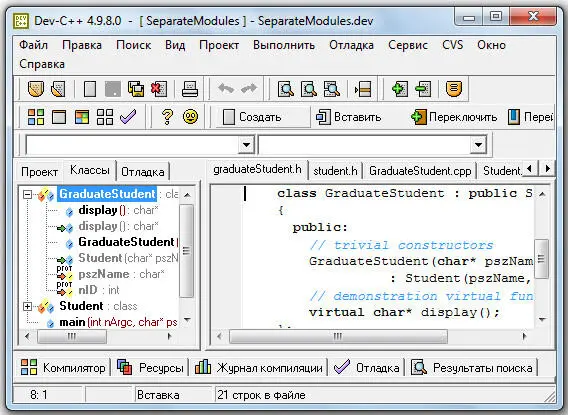Click the about smiley face icon
This screenshot has height=415, width=568.
190,117
